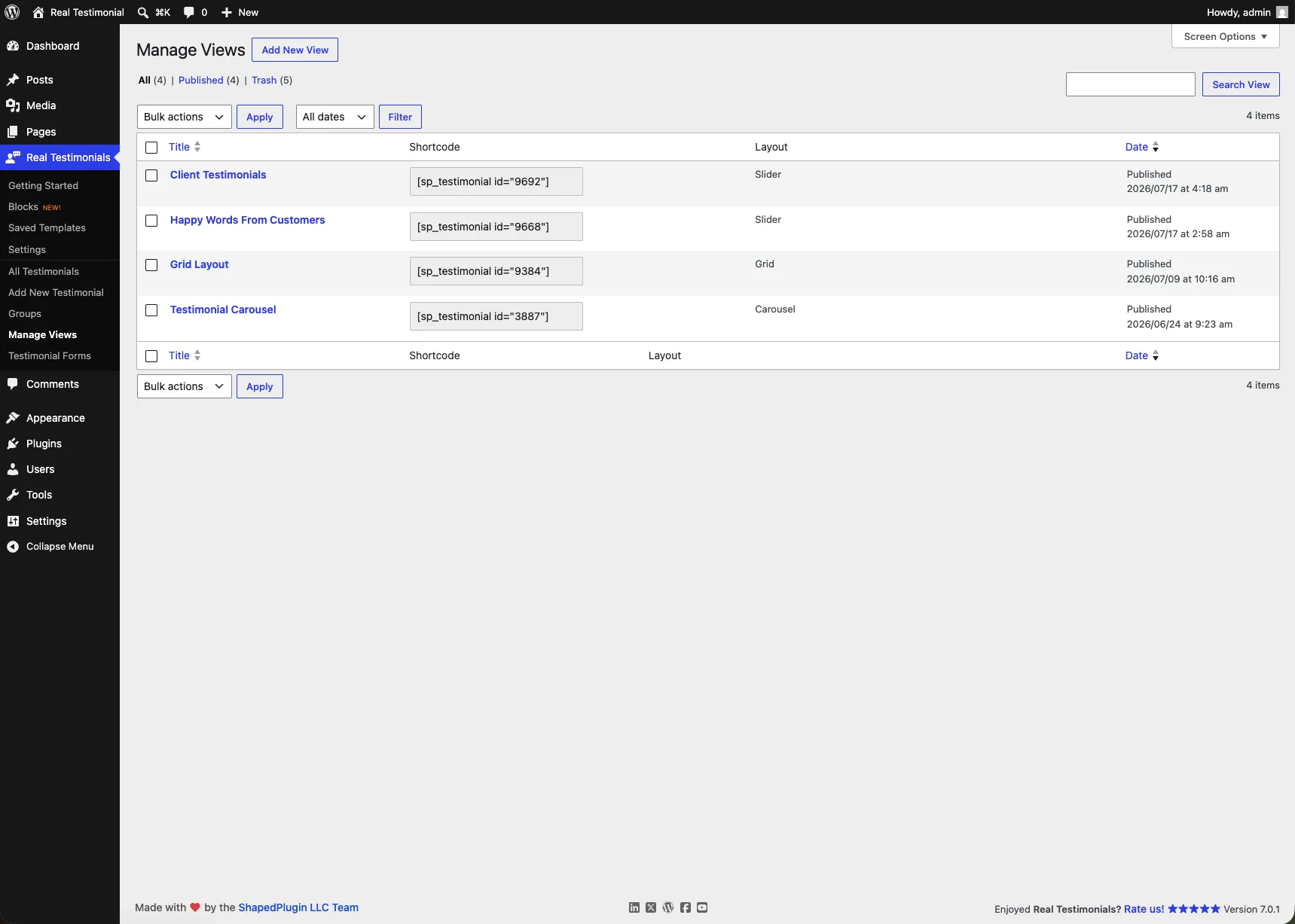Click the Collapse Menu arrow icon

click(13, 547)
